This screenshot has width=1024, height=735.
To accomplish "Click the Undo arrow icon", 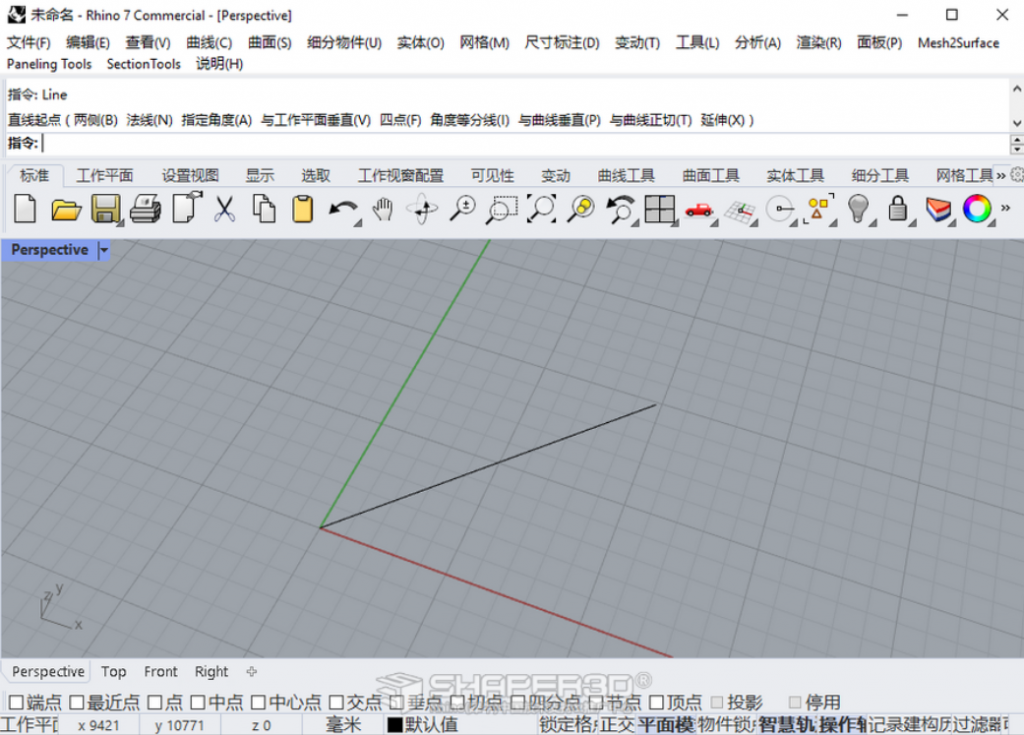I will (343, 209).
